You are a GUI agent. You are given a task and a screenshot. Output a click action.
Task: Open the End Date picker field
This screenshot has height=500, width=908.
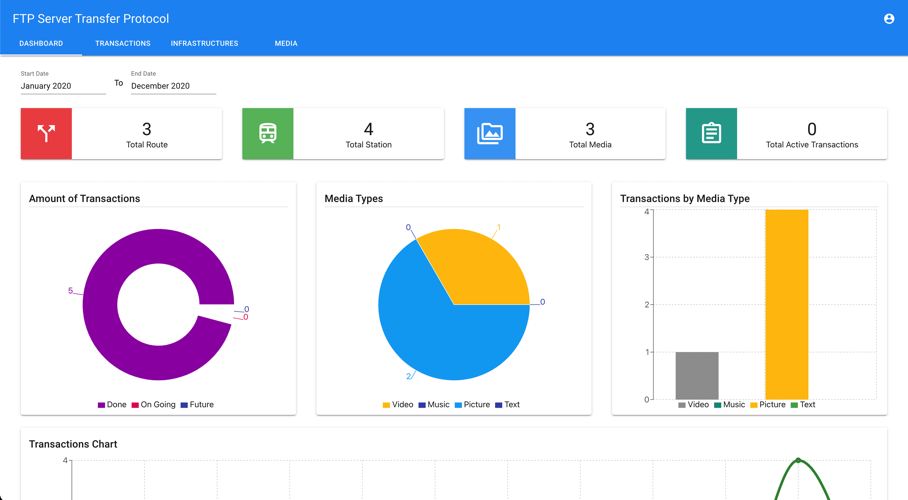173,86
